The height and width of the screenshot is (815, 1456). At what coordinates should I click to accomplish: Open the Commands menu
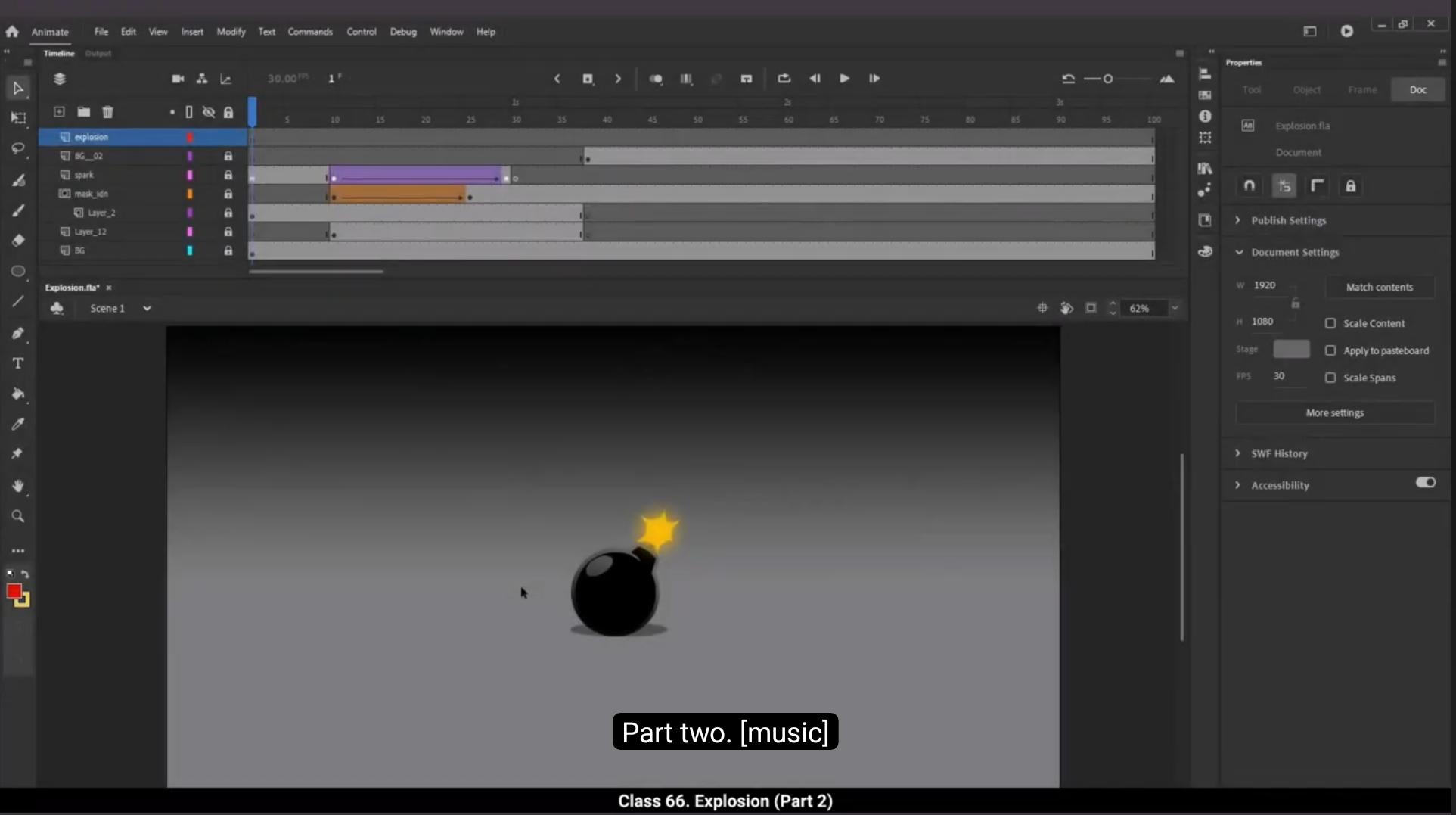tap(310, 32)
